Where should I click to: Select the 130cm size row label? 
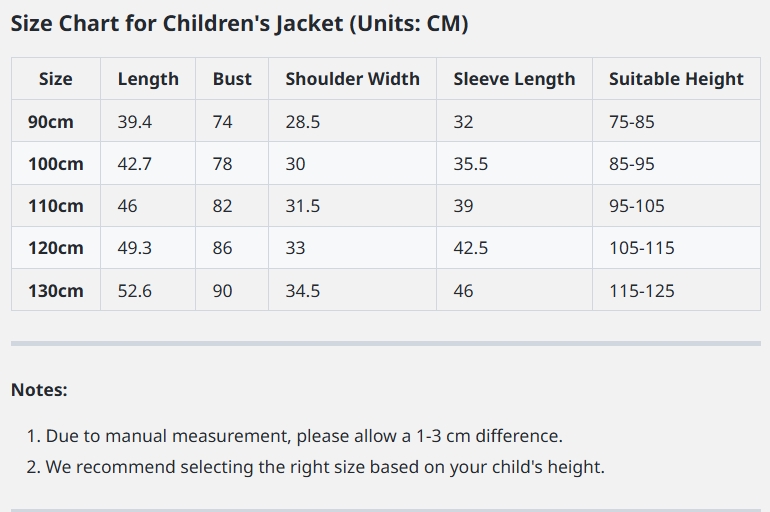tap(56, 291)
